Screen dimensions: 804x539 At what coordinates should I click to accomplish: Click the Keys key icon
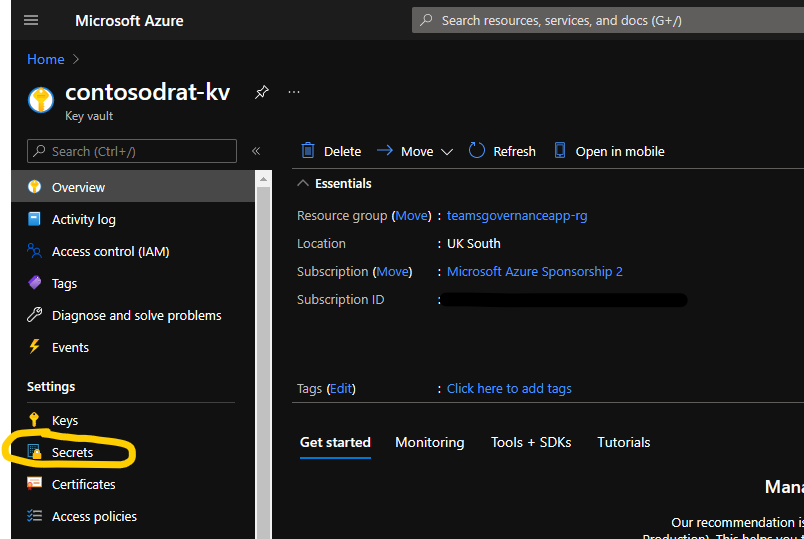(x=34, y=420)
